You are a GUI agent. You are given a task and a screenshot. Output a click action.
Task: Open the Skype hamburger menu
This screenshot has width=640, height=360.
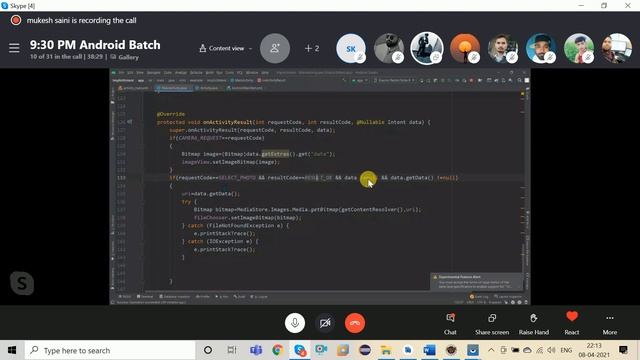pos(14,48)
